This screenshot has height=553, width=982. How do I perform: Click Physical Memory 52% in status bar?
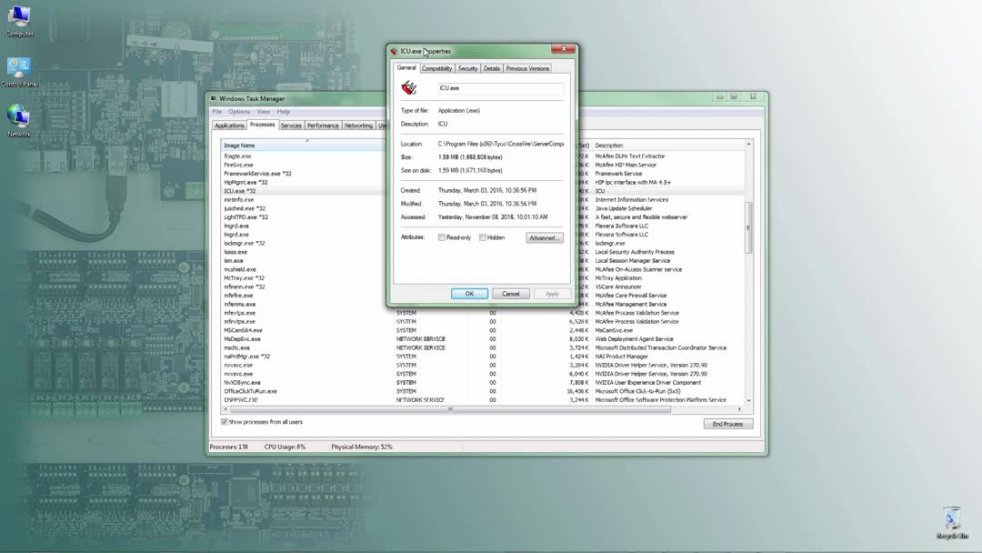click(x=361, y=447)
